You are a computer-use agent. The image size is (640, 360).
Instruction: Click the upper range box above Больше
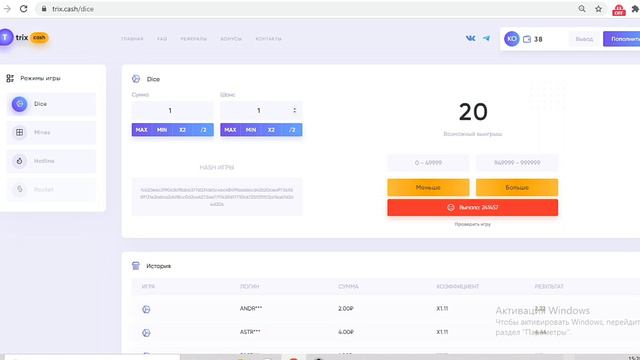(x=517, y=162)
